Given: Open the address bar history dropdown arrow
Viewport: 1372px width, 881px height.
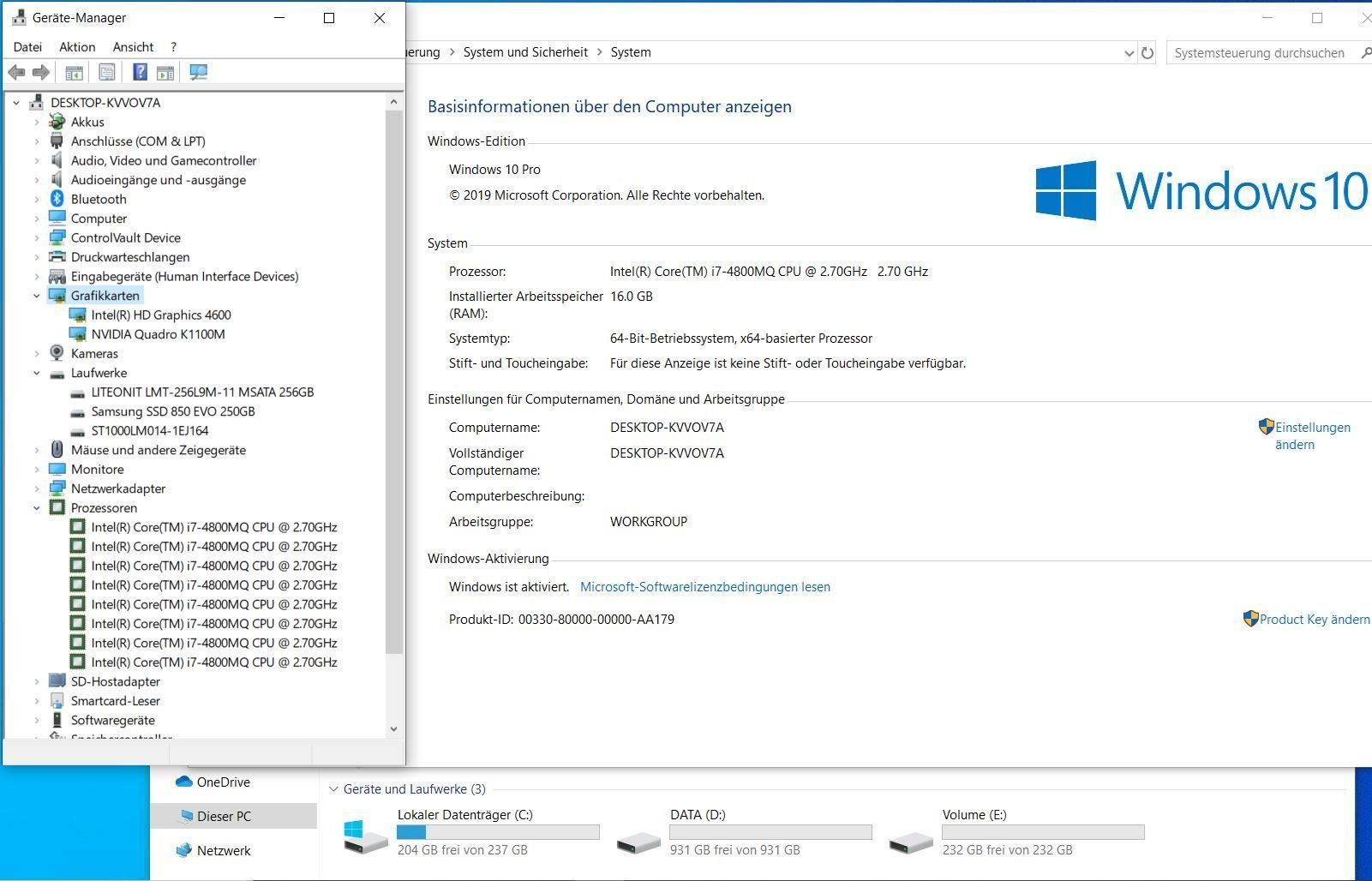Looking at the screenshot, I should pos(1129,53).
